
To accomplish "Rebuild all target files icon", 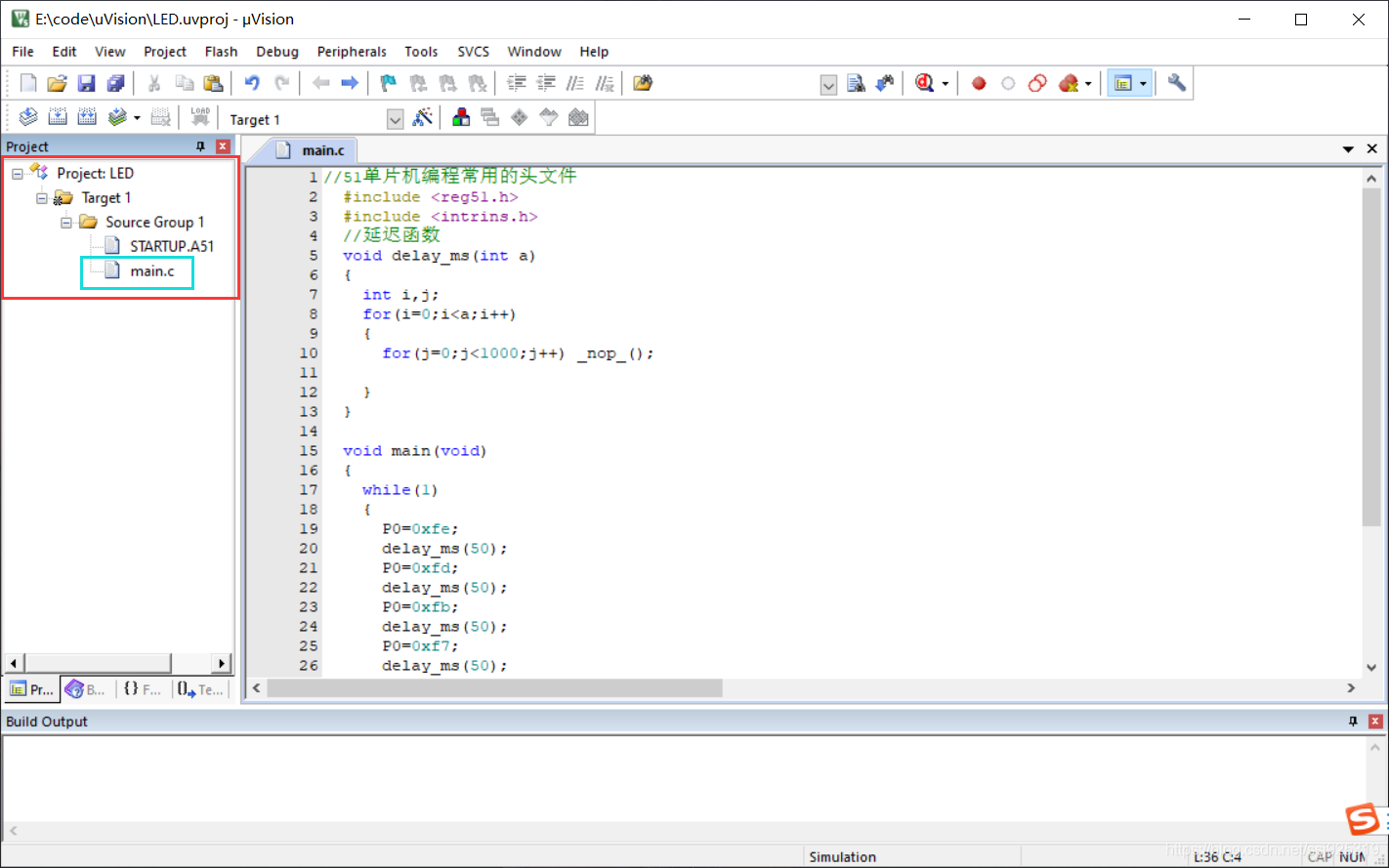I will pos(87,118).
